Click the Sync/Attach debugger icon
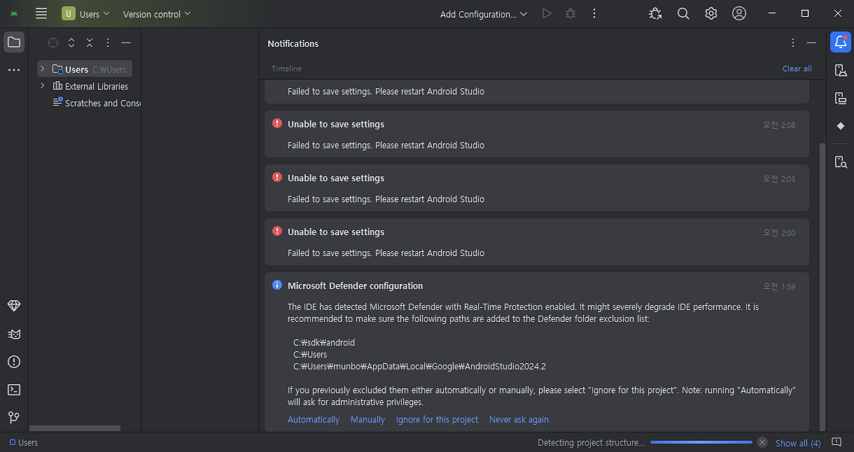Viewport: 854px width, 452px height. (655, 14)
